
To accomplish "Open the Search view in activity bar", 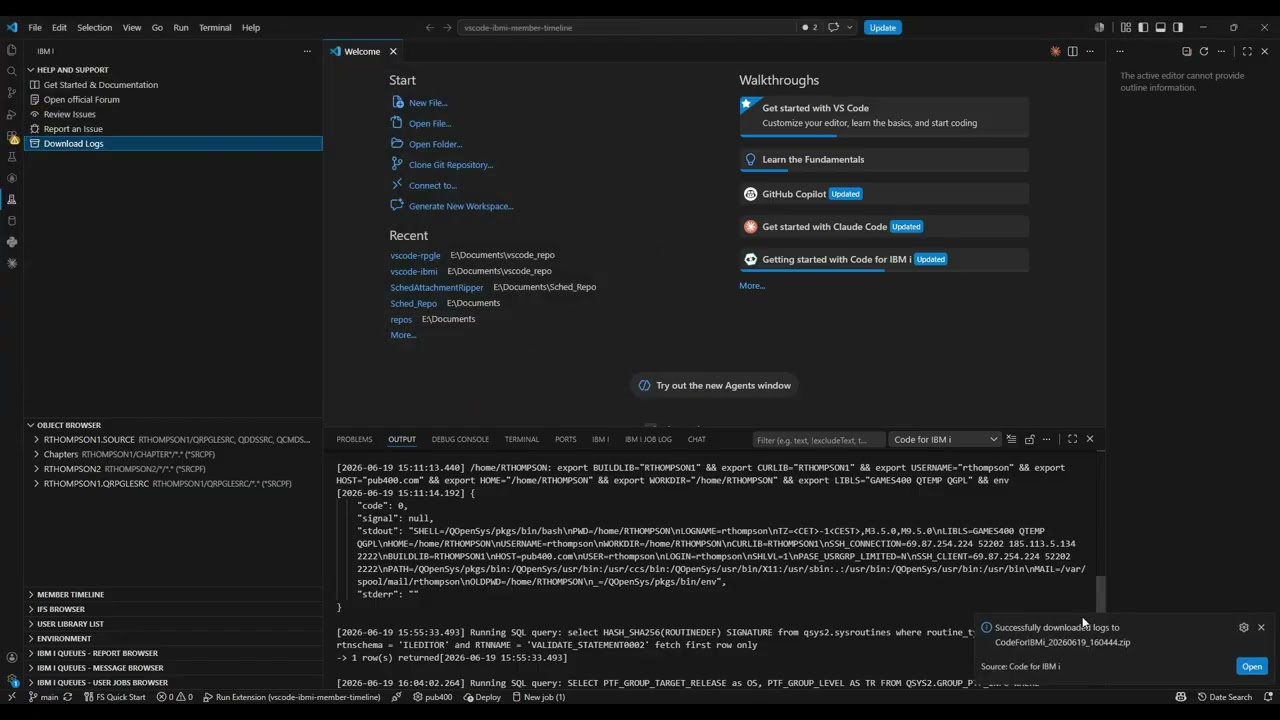I will click(x=12, y=71).
